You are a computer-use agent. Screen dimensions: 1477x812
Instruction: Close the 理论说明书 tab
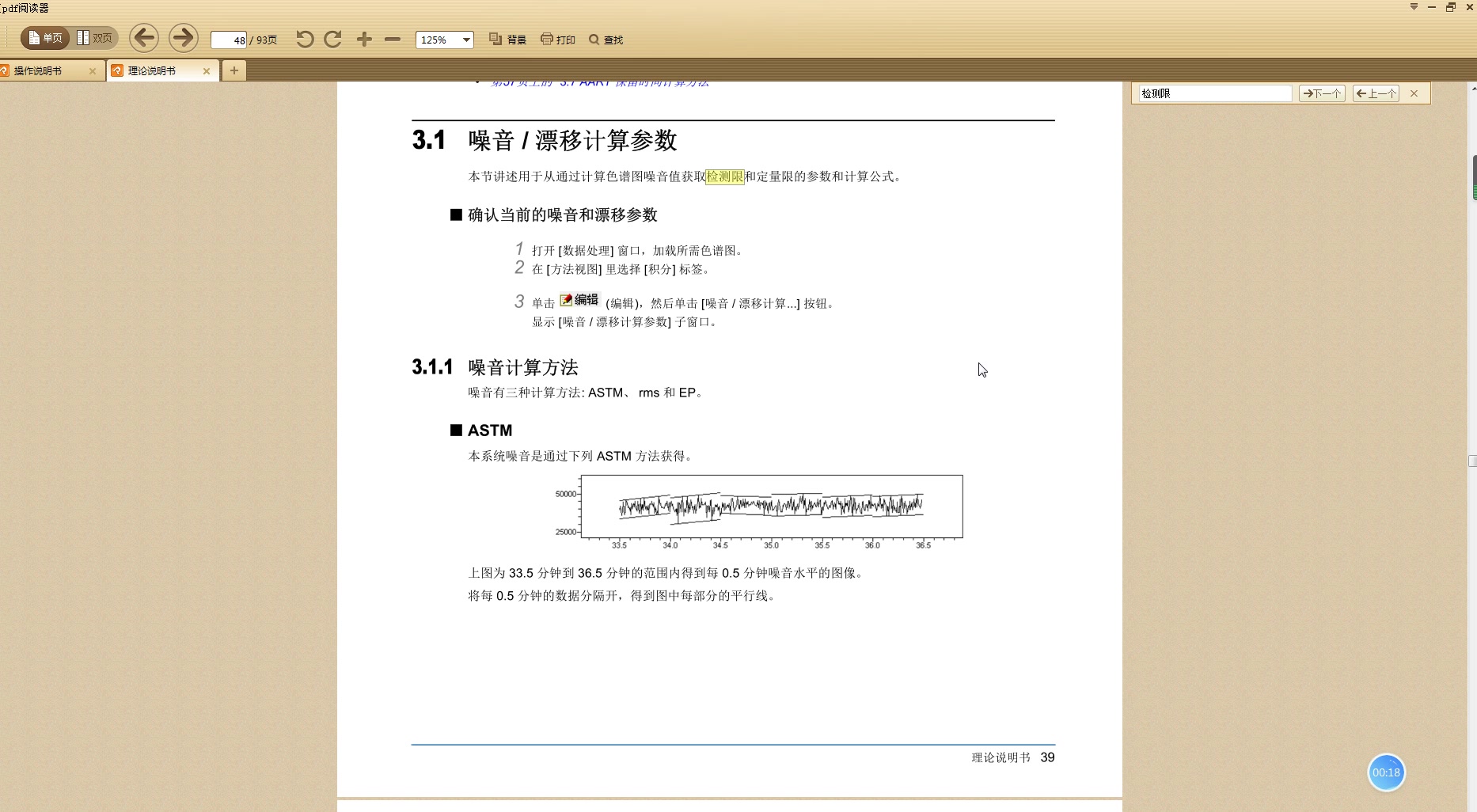207,71
